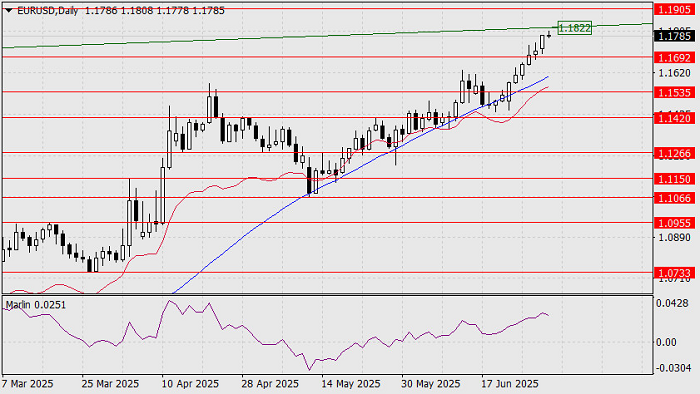Select the 1.1905 red price level label
This screenshot has height=394, width=700.
(674, 9)
